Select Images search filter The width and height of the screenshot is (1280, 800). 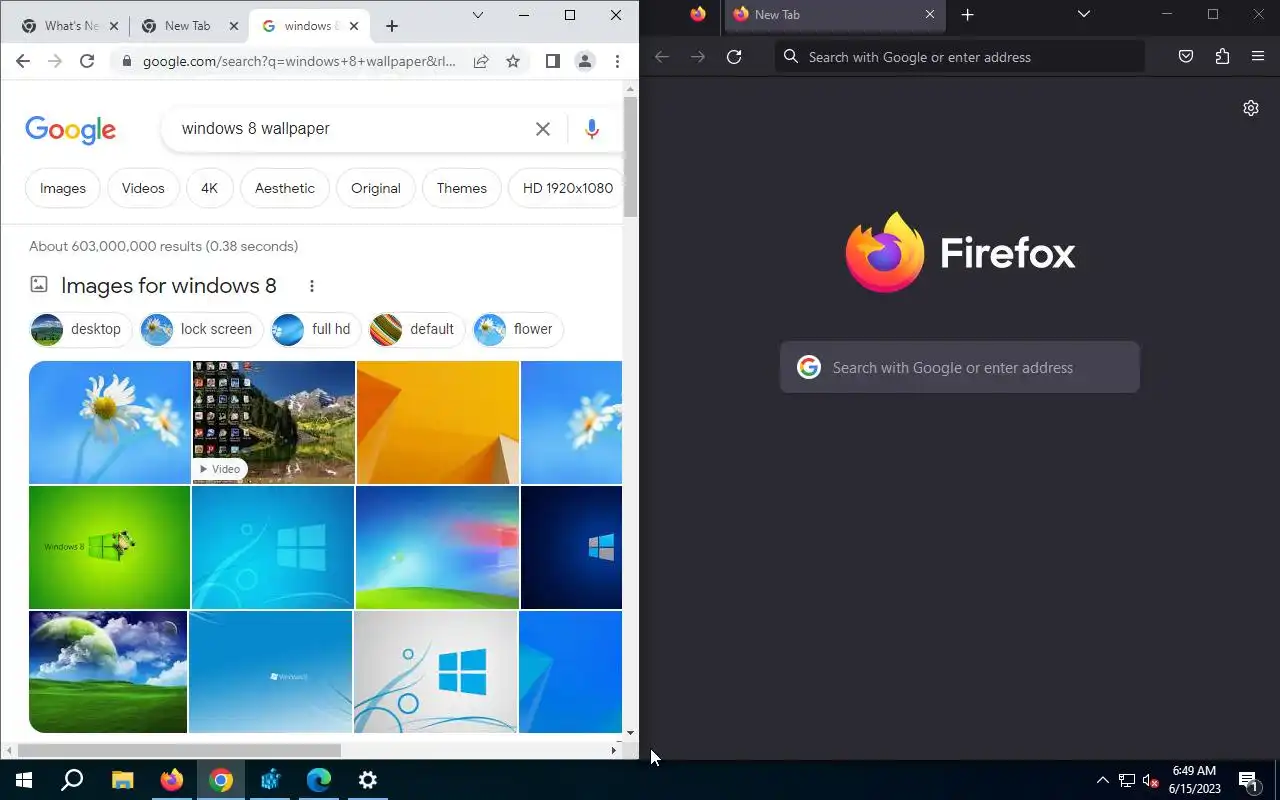point(63,188)
